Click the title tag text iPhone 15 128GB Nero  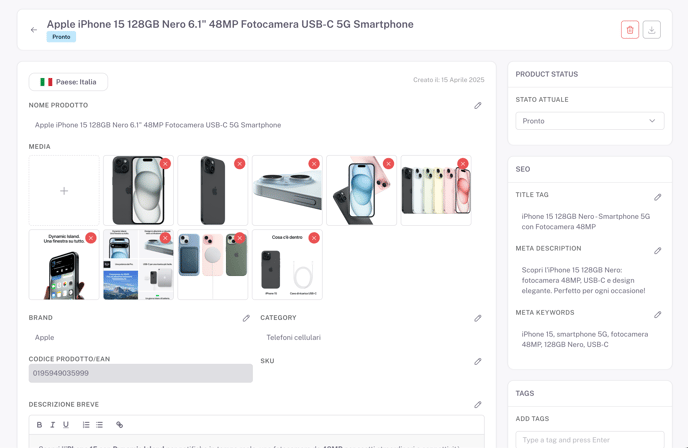pos(586,222)
